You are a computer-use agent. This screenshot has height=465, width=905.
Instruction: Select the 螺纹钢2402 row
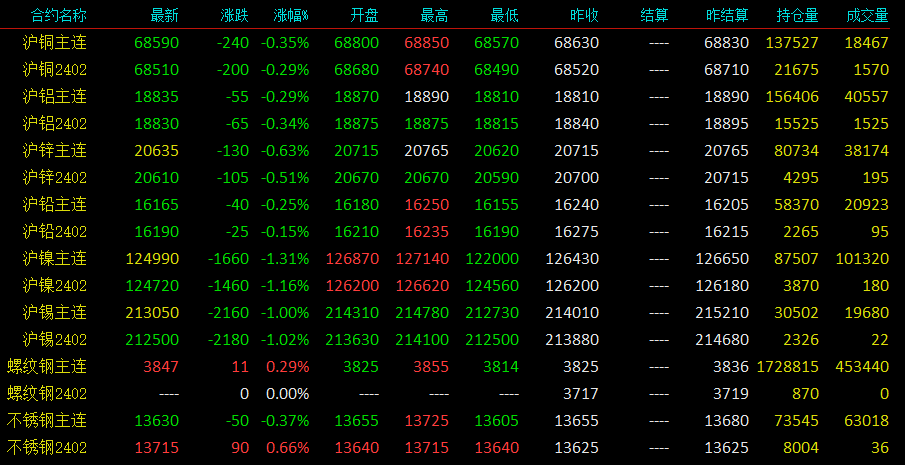click(x=452, y=393)
